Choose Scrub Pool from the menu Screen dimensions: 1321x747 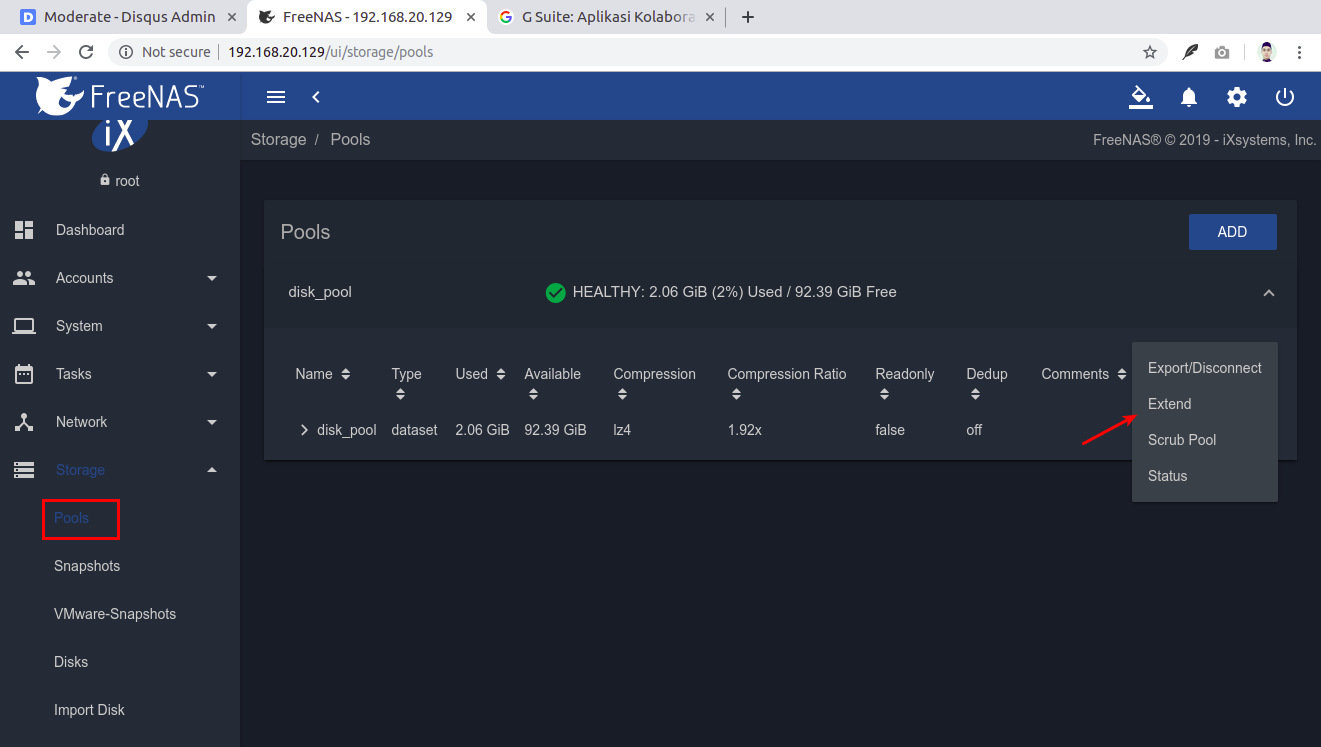click(1205, 440)
